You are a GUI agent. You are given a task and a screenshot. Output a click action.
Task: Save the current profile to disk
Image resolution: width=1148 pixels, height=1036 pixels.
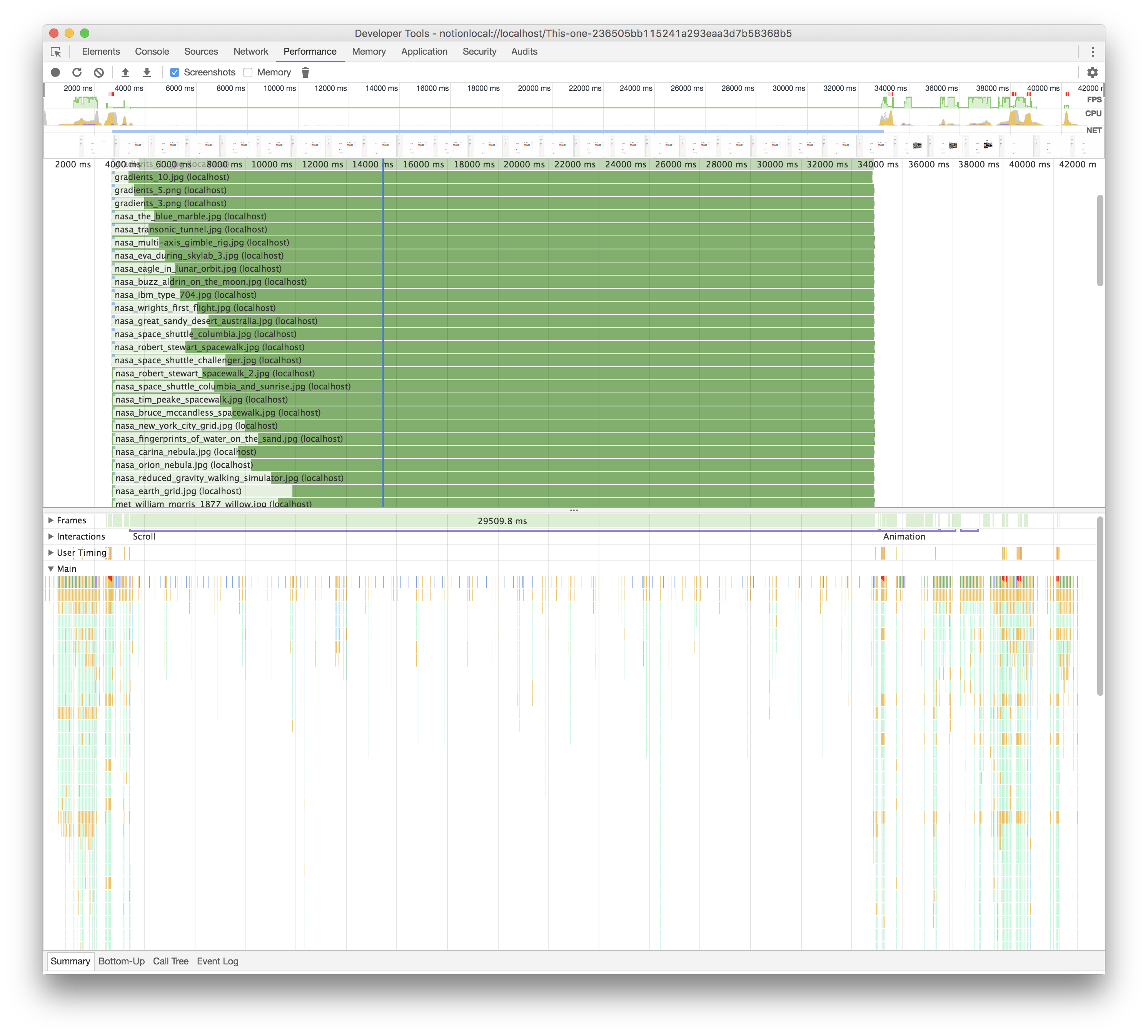(146, 72)
